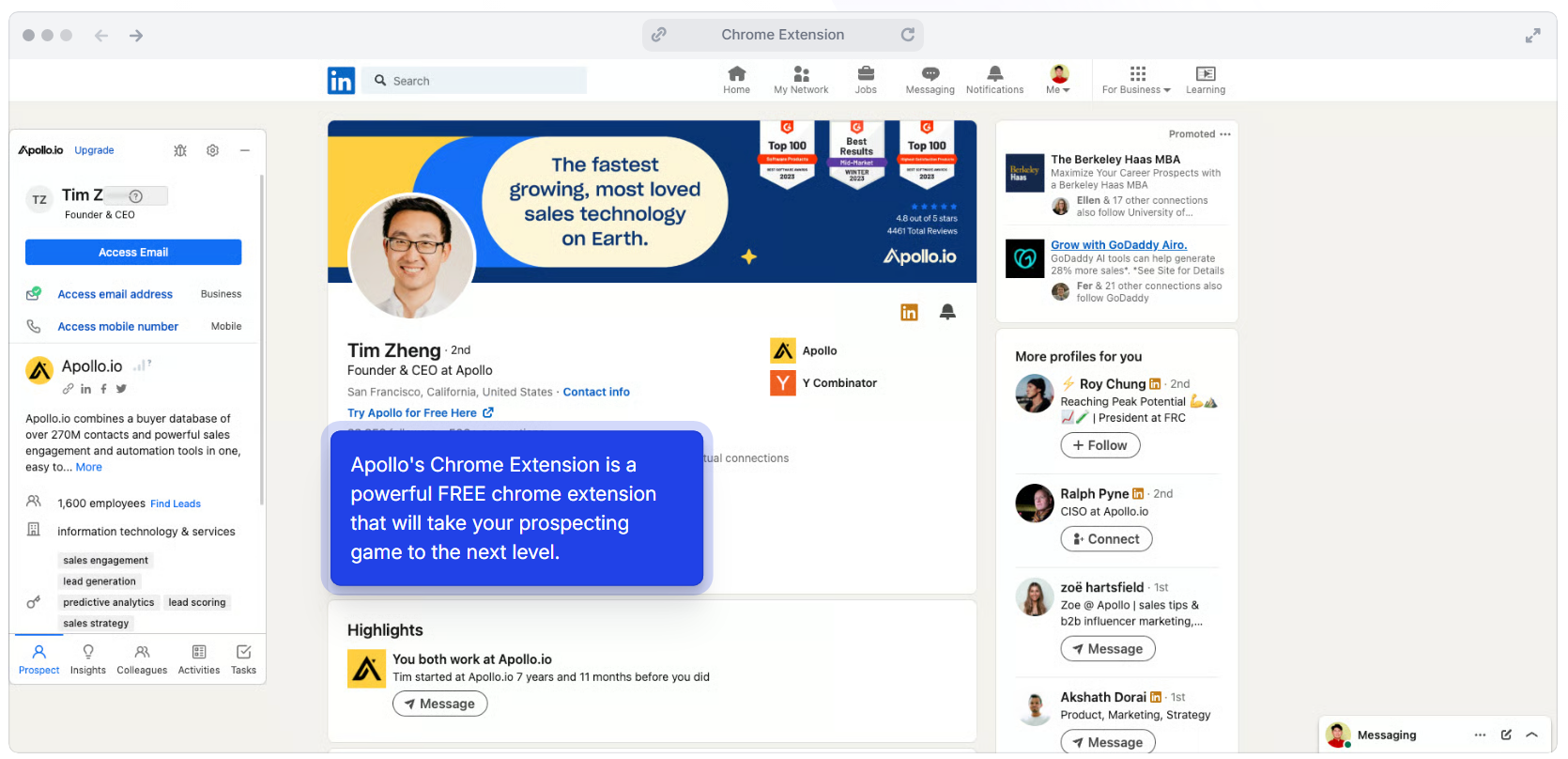Open Contact info link
Viewport: 1568px width, 759px height.
(596, 392)
